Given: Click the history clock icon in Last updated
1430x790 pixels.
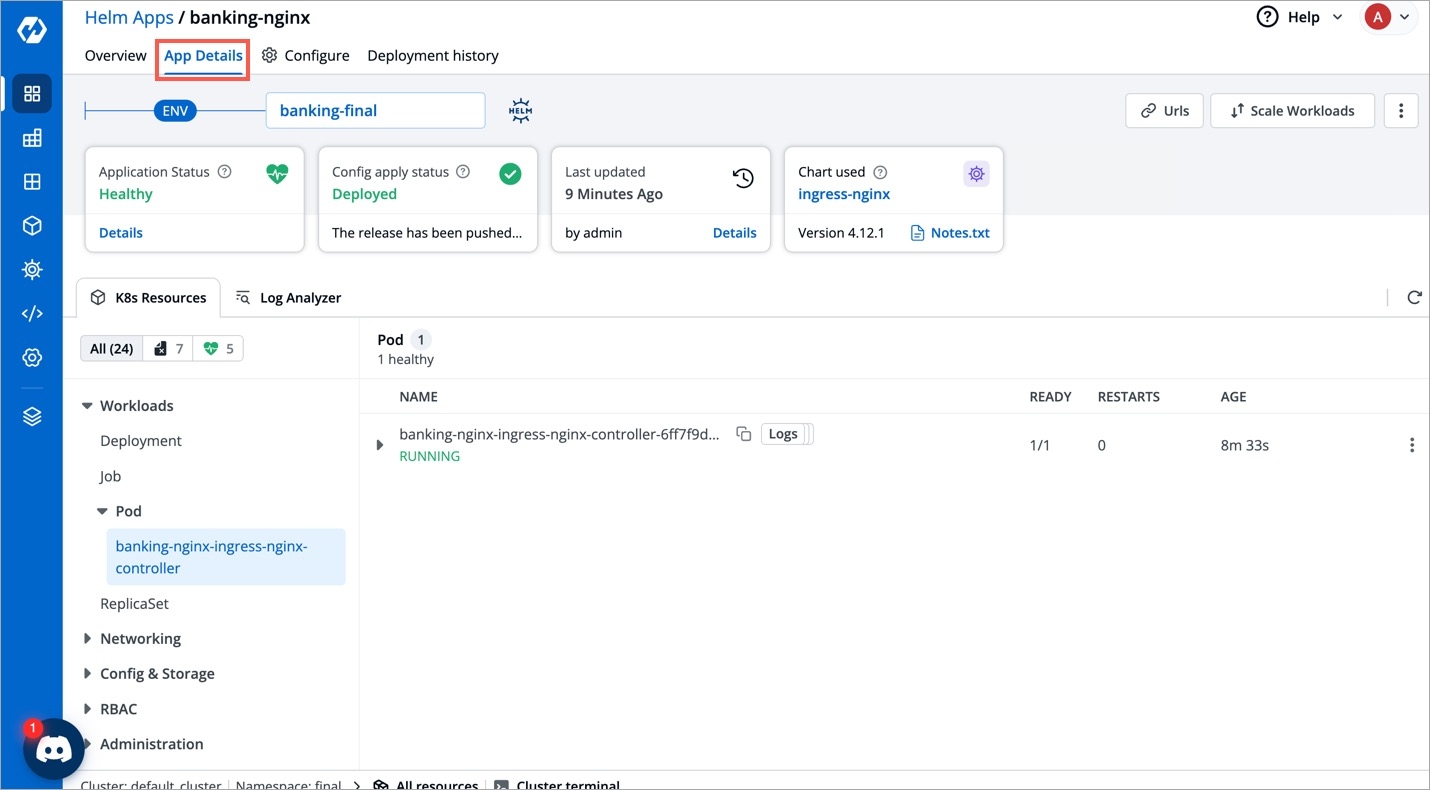Looking at the screenshot, I should tap(743, 178).
